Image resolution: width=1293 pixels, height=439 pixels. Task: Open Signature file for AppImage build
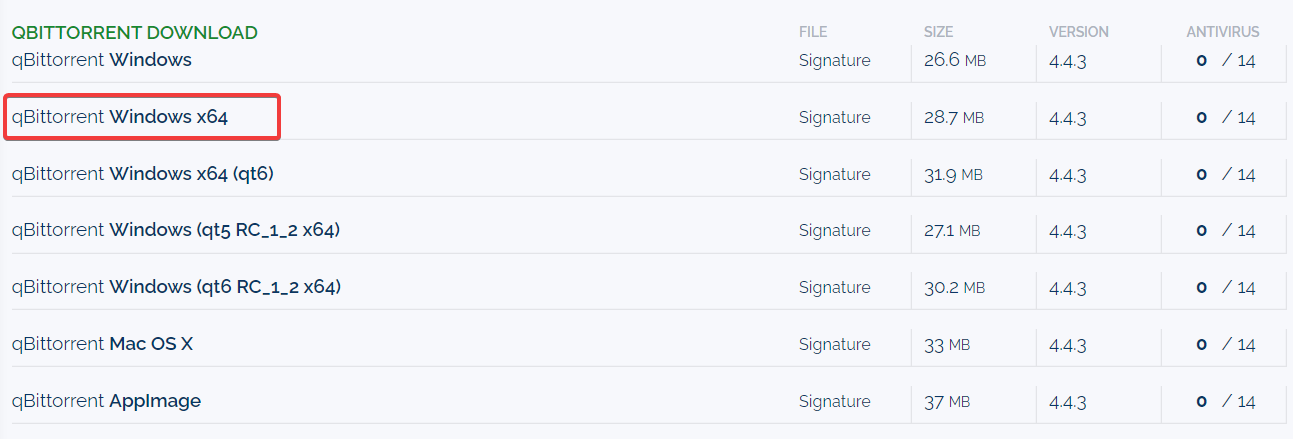[x=834, y=402]
